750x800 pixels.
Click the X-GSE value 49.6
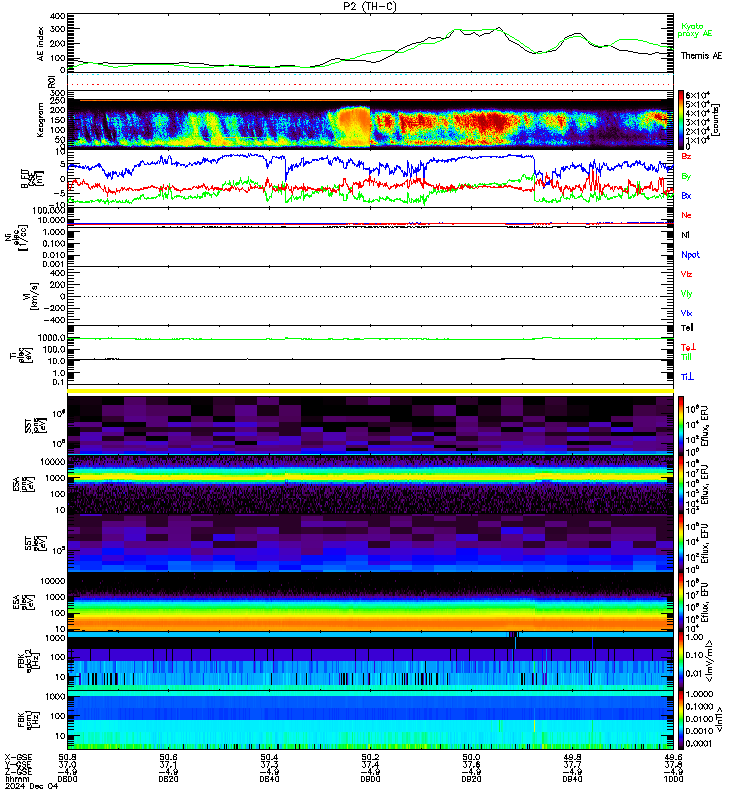tap(673, 758)
